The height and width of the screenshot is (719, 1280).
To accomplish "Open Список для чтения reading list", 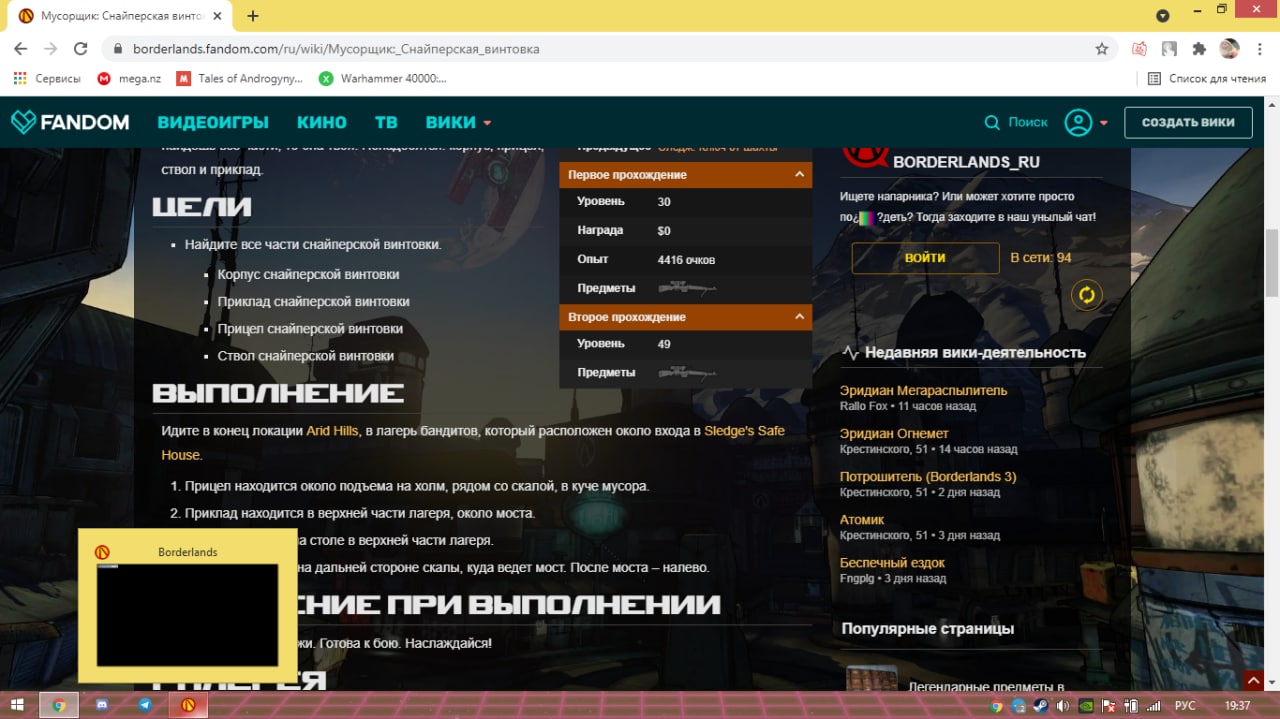I will tap(1207, 78).
